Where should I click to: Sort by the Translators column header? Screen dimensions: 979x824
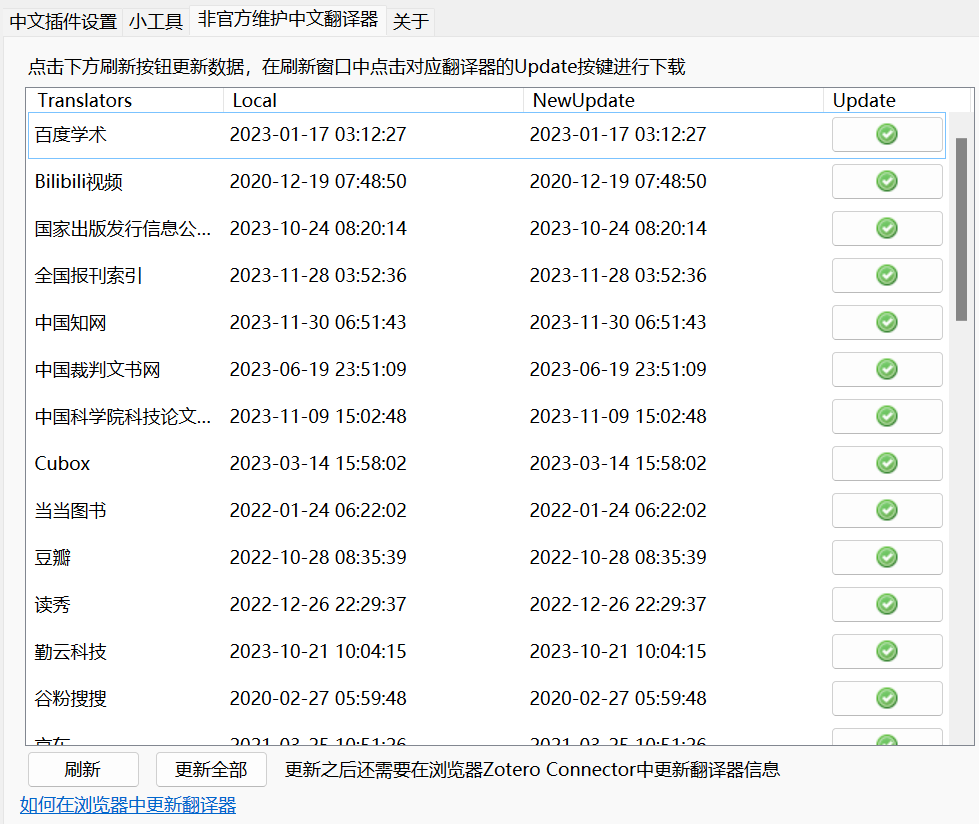tap(125, 101)
